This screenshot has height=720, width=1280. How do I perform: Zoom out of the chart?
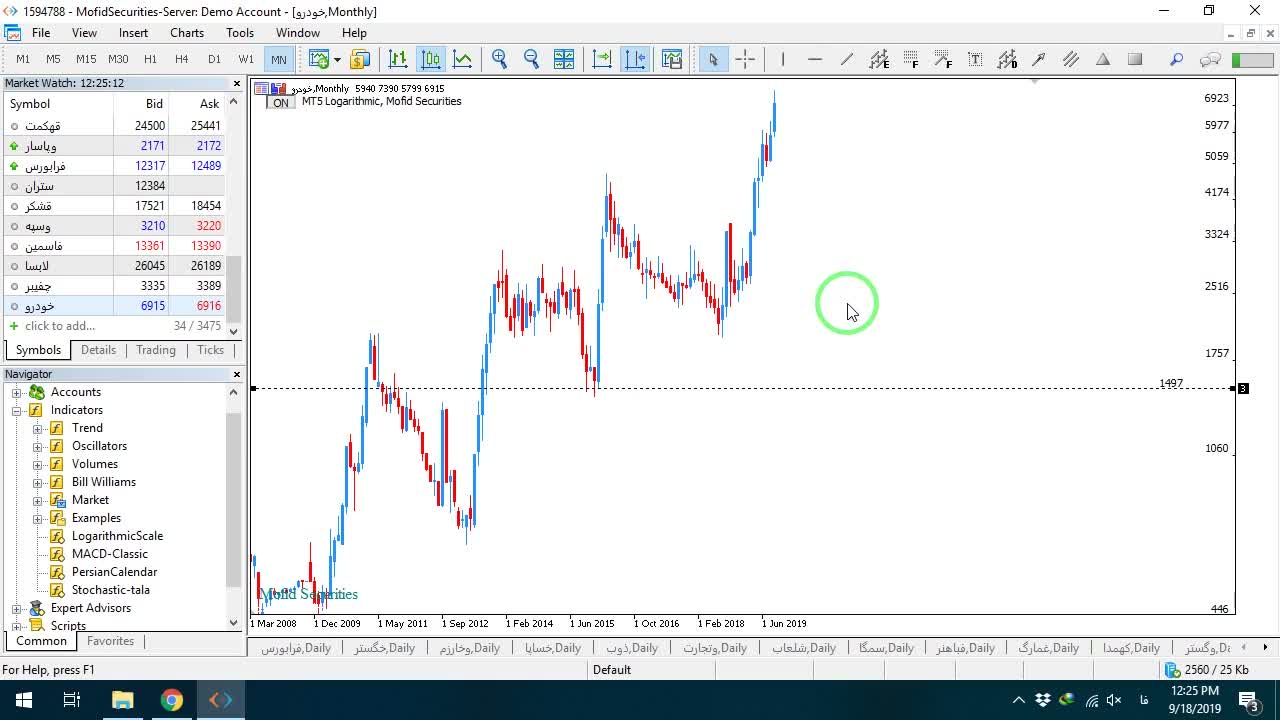[x=531, y=59]
